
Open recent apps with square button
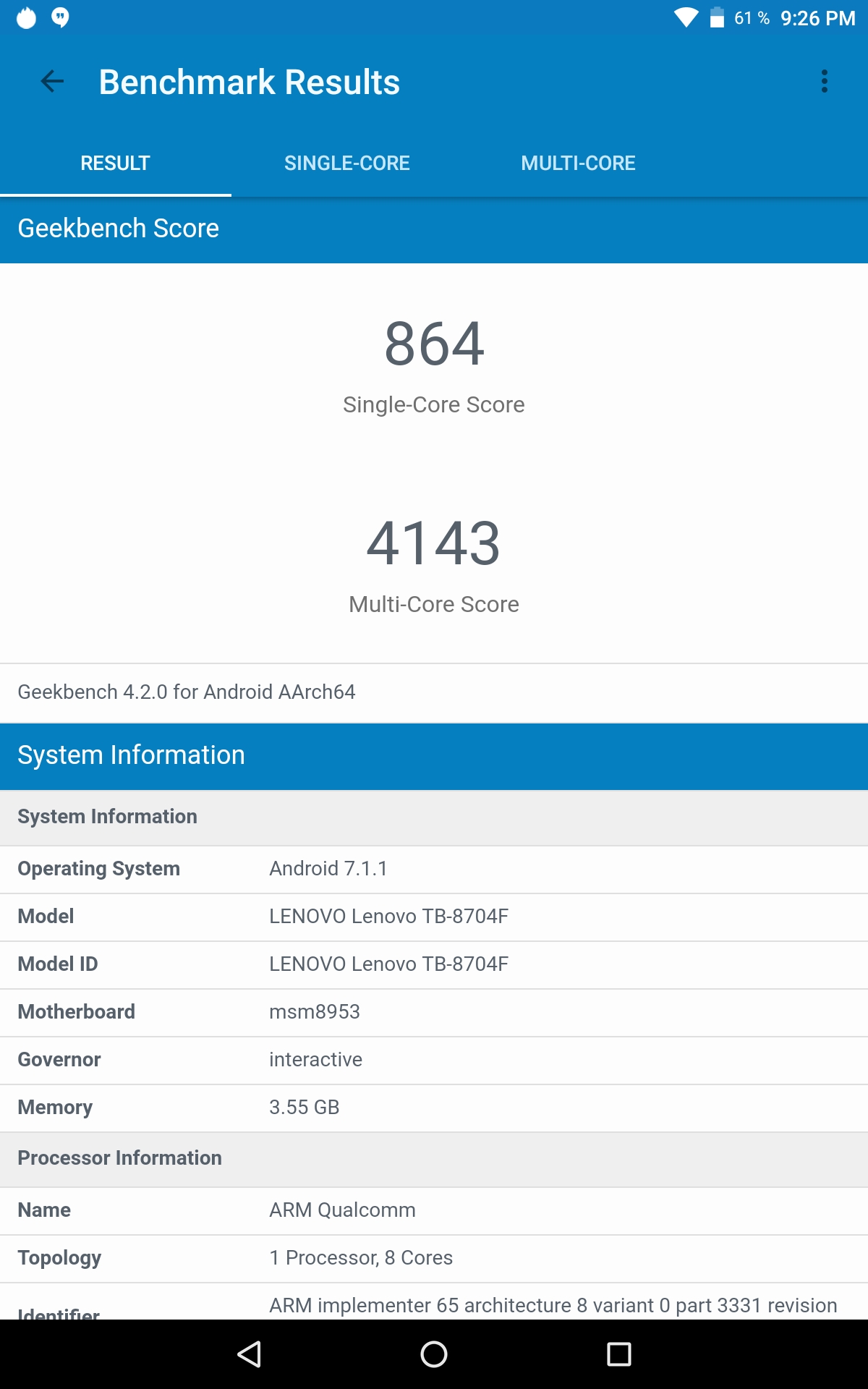pos(618,1354)
